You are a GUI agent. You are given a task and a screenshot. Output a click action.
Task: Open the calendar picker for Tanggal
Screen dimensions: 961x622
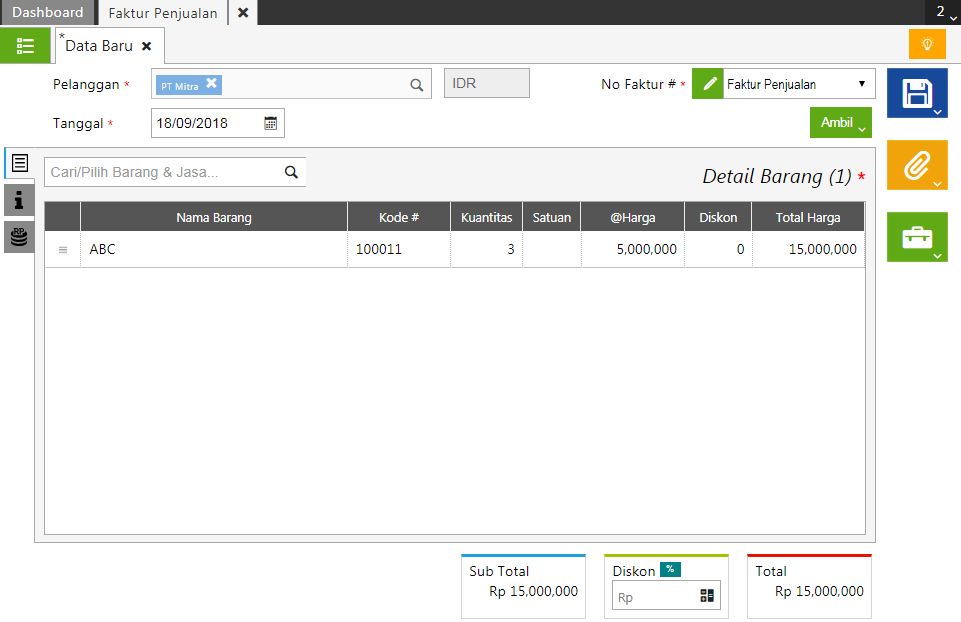(x=270, y=123)
